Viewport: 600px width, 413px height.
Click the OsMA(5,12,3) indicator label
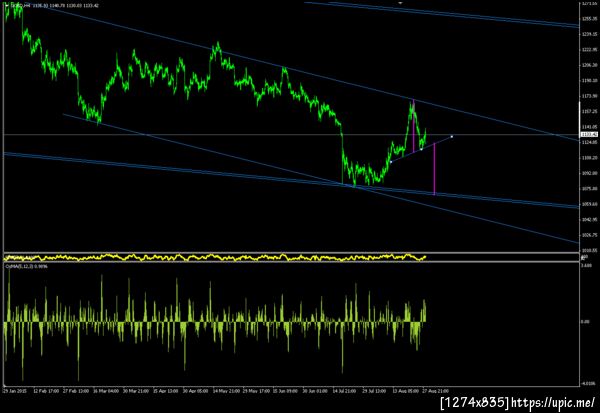26,266
